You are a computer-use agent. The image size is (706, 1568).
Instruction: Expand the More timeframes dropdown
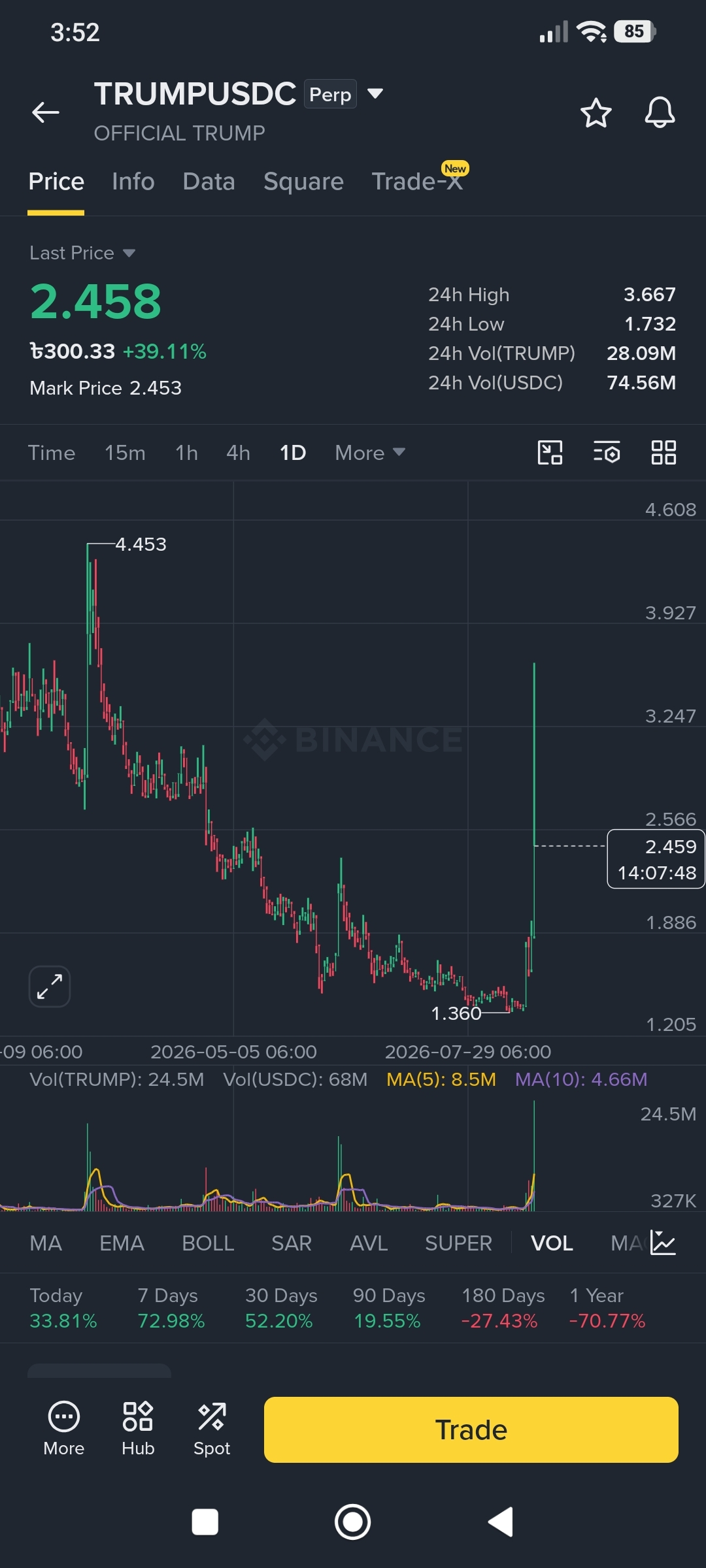pyautogui.click(x=370, y=452)
